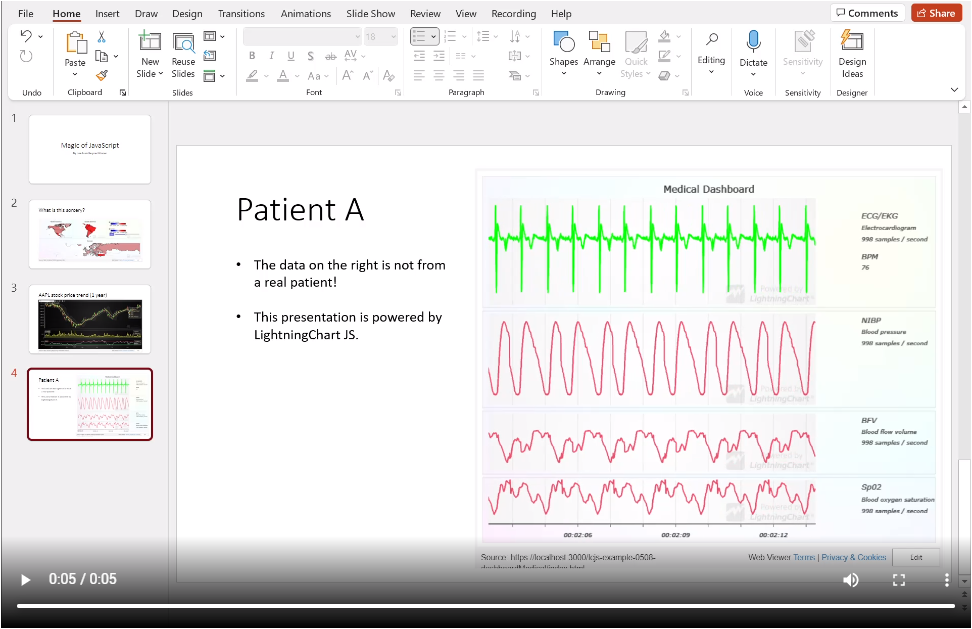Screen dimensions: 972x629
Task: Toggle Bold formatting
Action: [252, 56]
